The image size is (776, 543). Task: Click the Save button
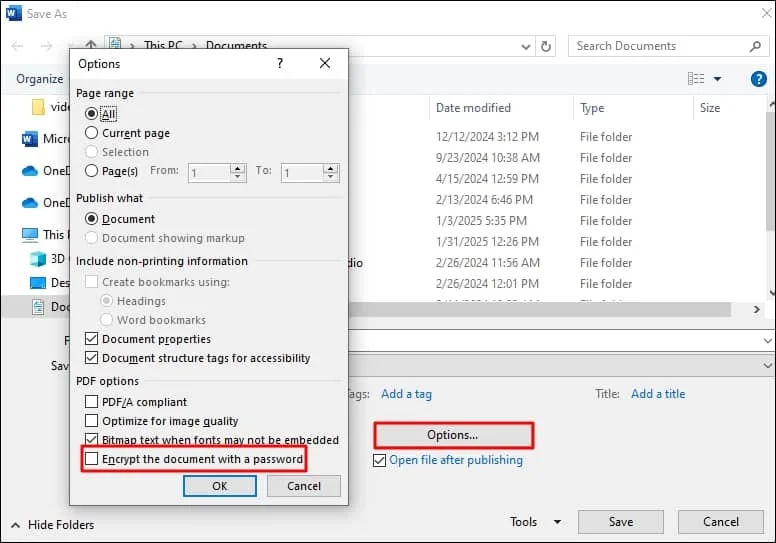621,522
